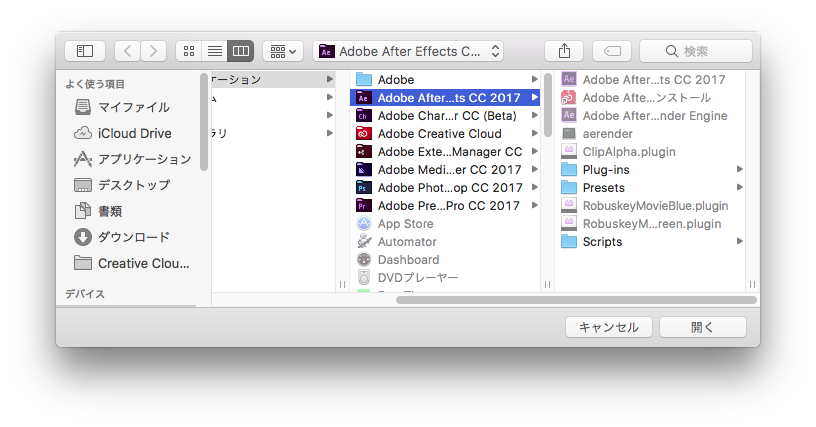Click the キャンセル button

[608, 327]
